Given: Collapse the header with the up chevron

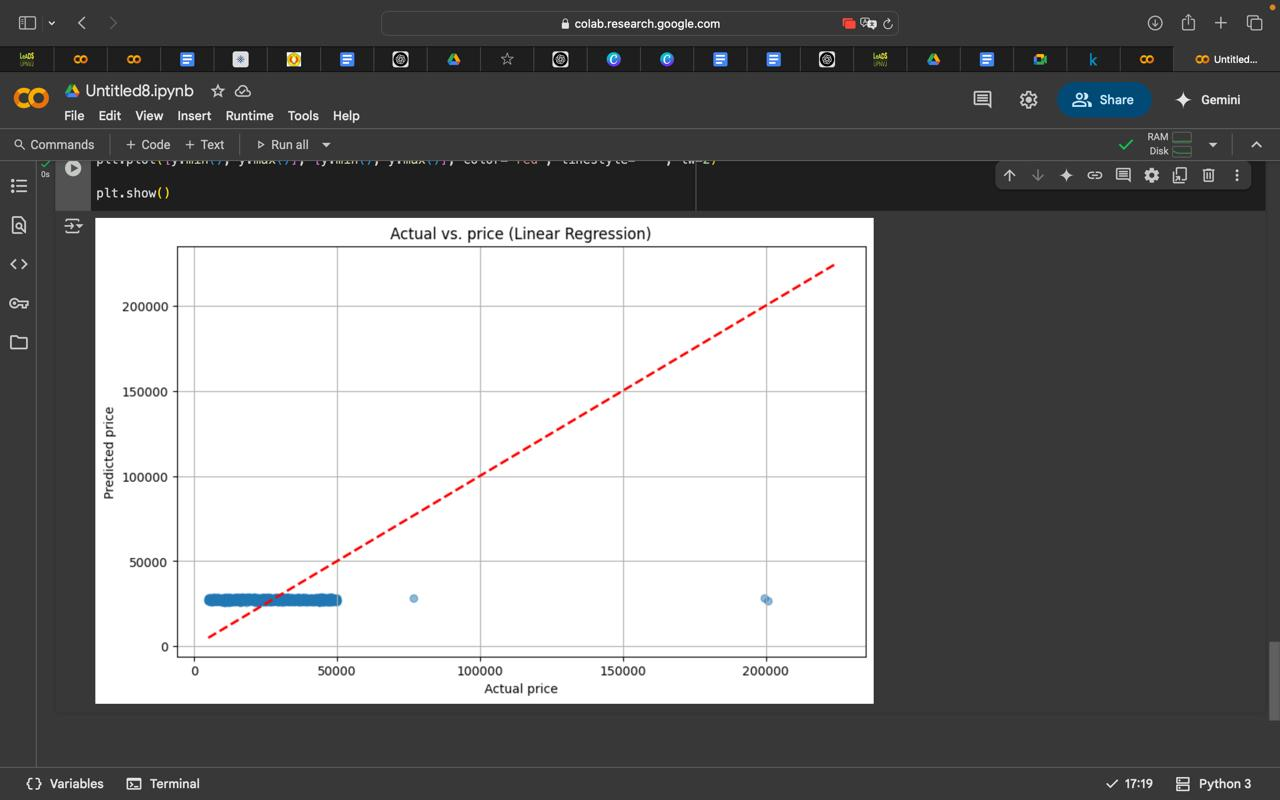Looking at the screenshot, I should point(1257,145).
